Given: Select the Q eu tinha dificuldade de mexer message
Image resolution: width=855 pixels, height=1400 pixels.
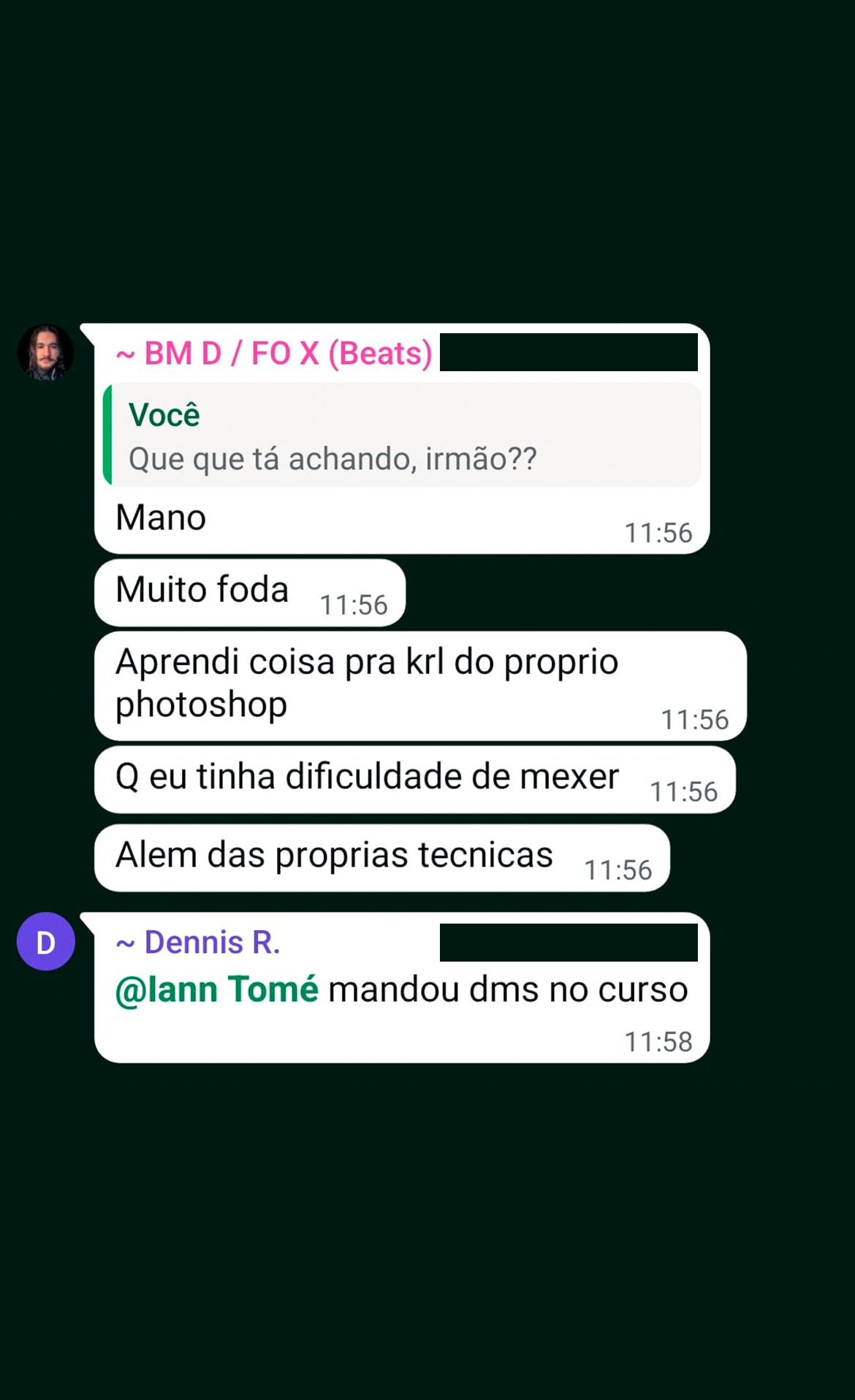Looking at the screenshot, I should click(x=414, y=779).
